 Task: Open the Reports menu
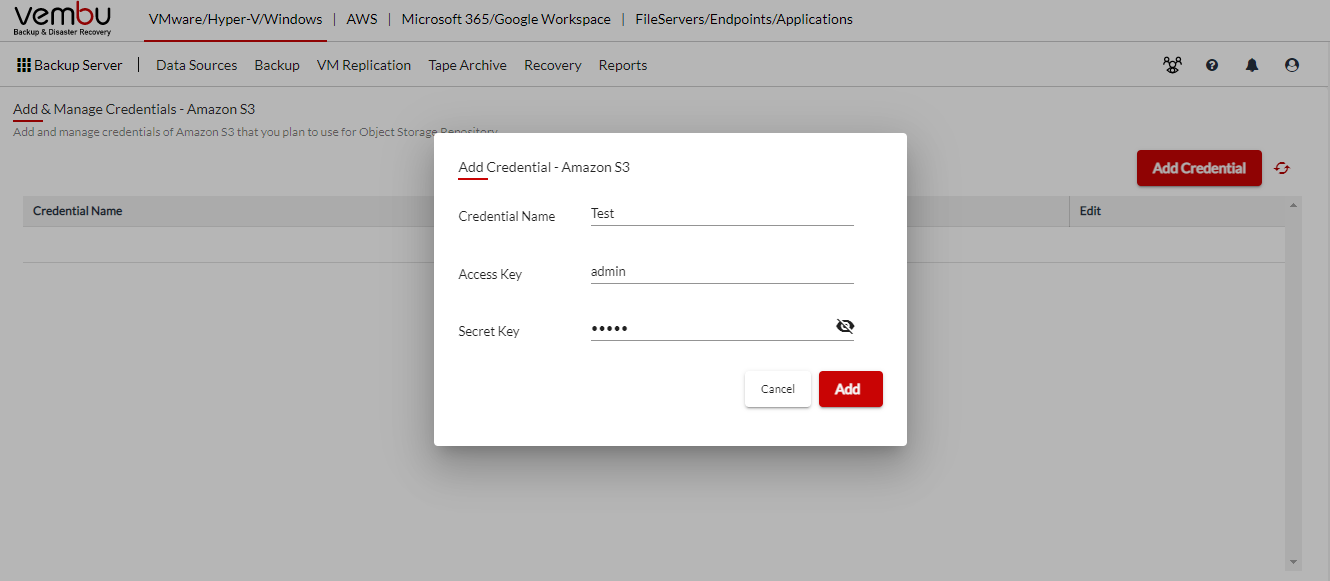(x=623, y=65)
